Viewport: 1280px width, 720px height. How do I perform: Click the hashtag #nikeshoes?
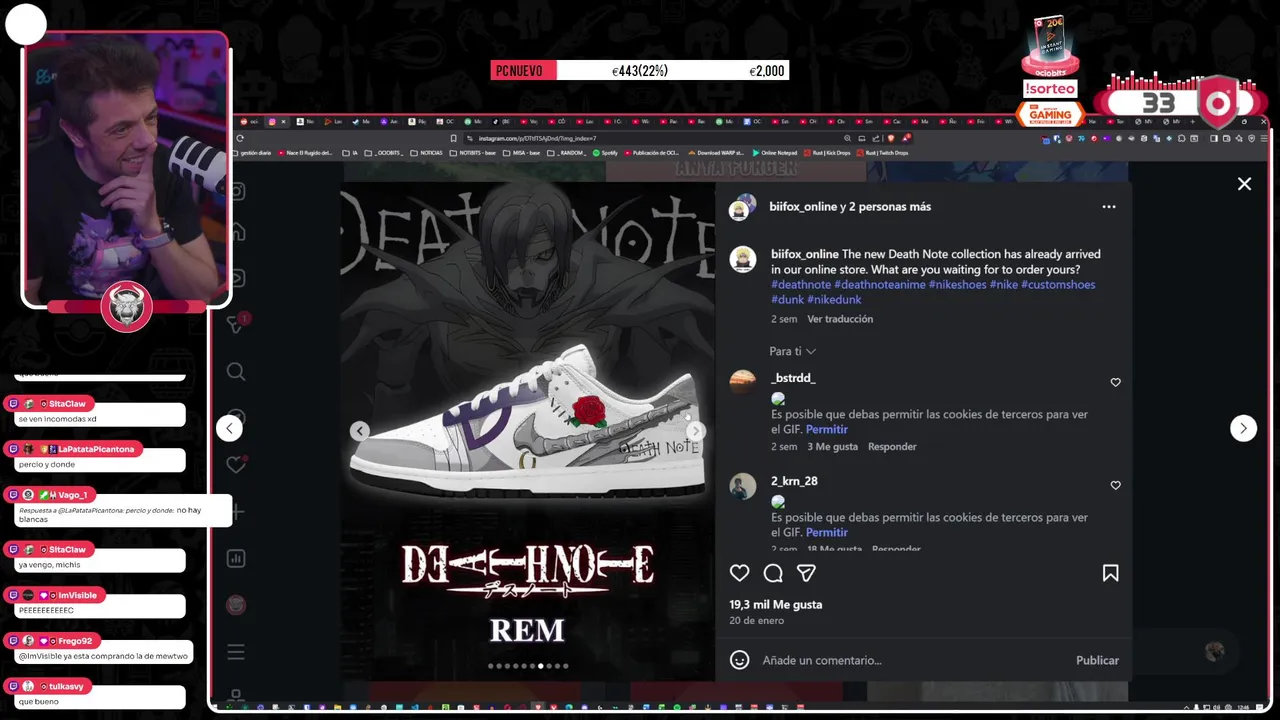pos(957,285)
